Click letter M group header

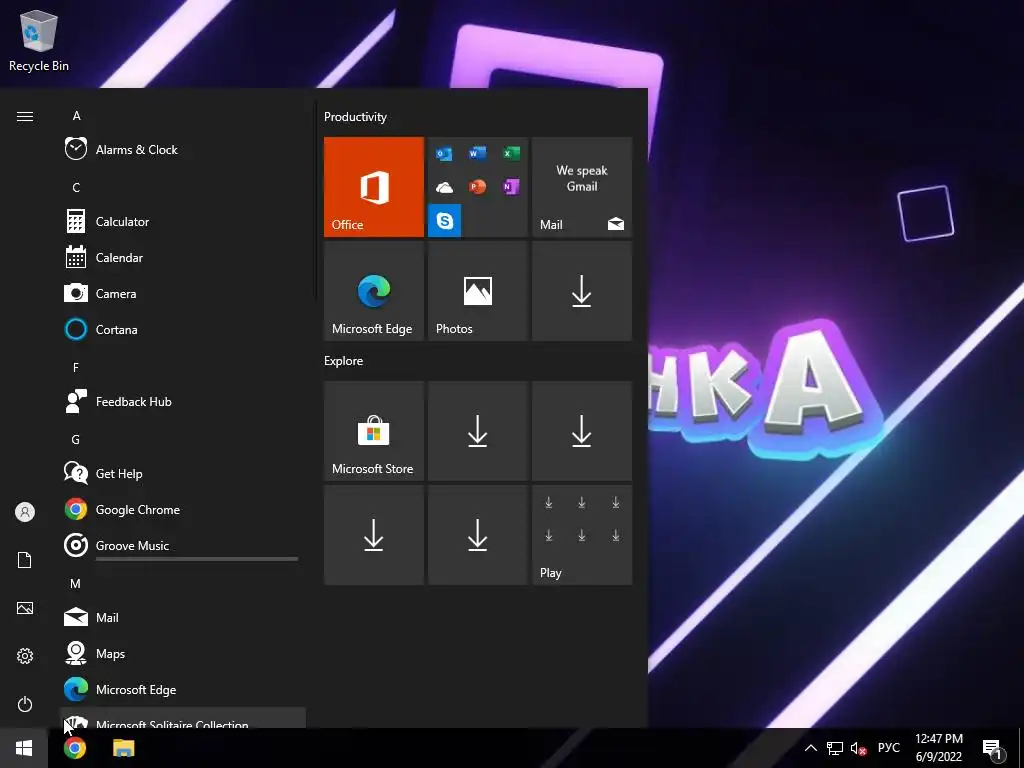pyautogui.click(x=76, y=583)
